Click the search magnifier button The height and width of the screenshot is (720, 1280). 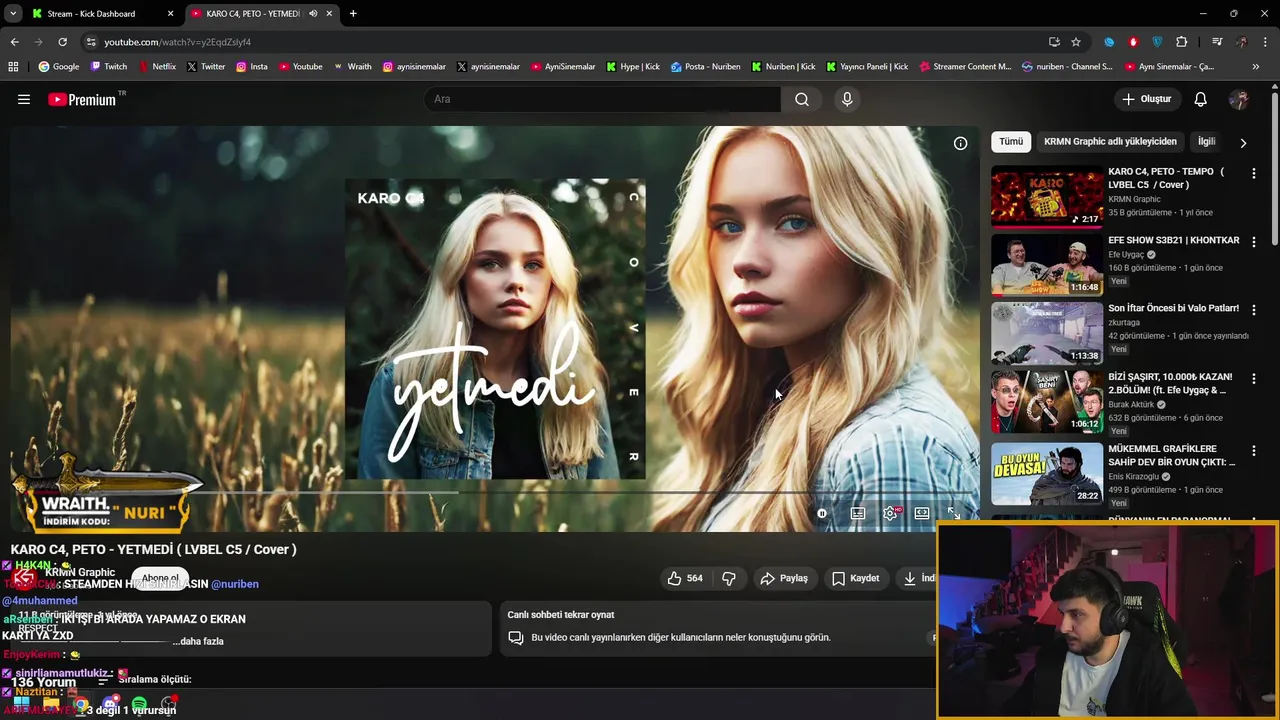[802, 99]
